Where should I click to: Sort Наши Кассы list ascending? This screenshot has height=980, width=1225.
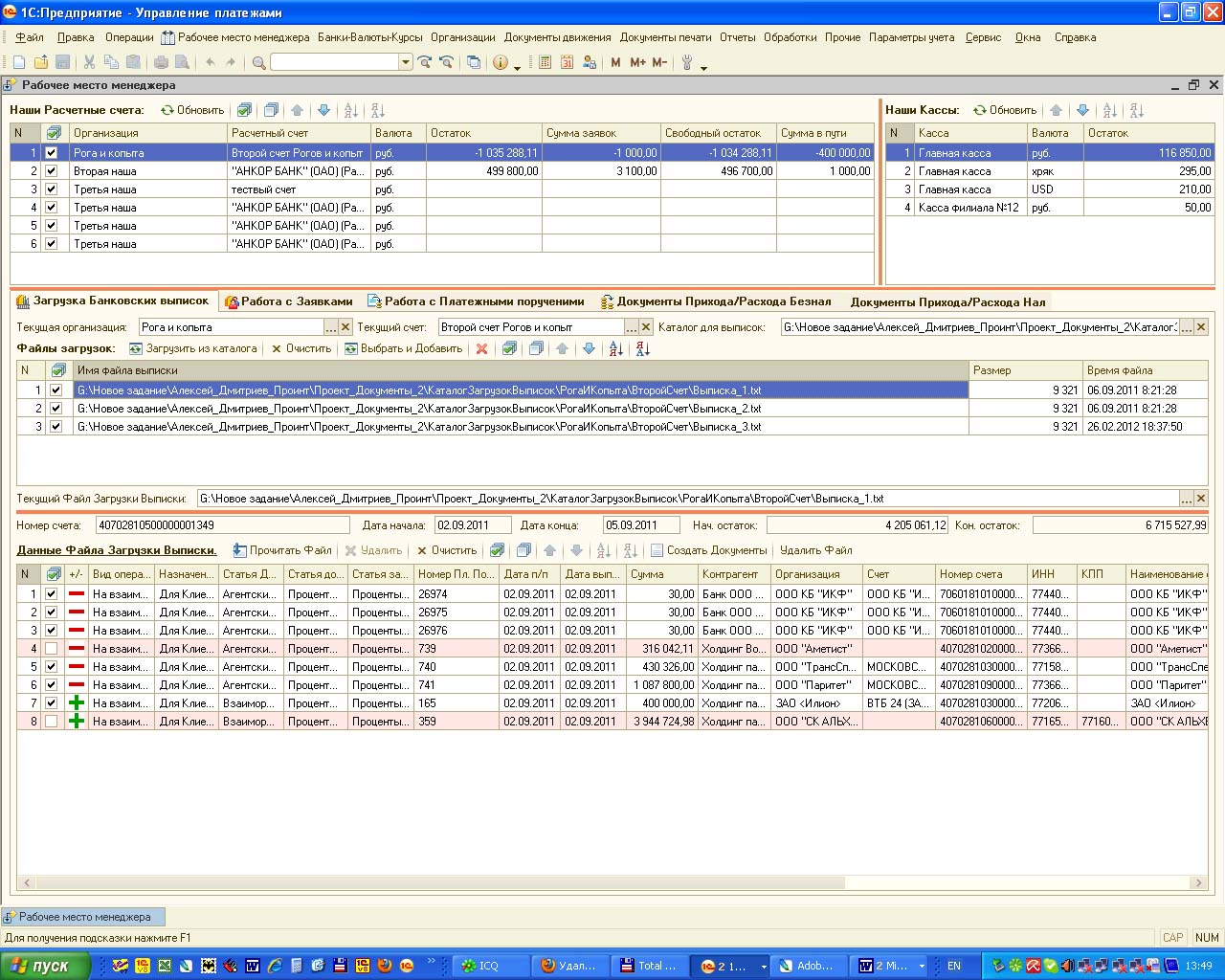click(x=1109, y=110)
